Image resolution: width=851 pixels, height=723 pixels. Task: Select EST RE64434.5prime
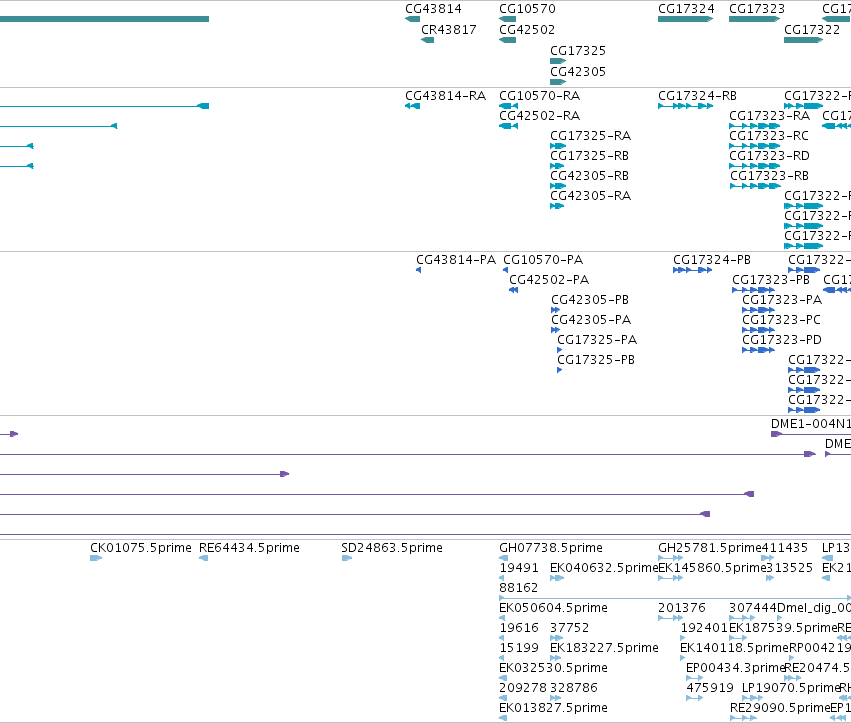click(249, 548)
